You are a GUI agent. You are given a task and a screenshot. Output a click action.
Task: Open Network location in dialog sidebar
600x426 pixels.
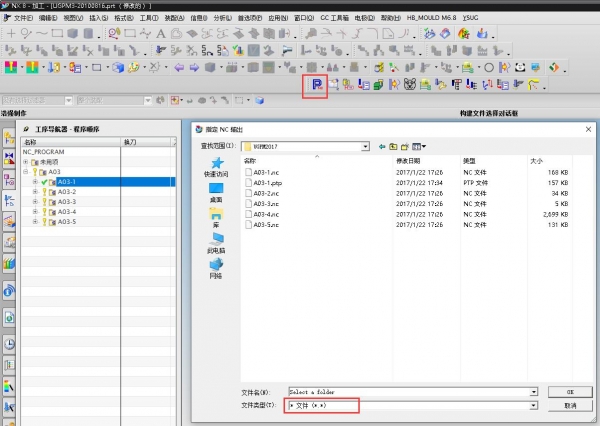click(x=216, y=269)
